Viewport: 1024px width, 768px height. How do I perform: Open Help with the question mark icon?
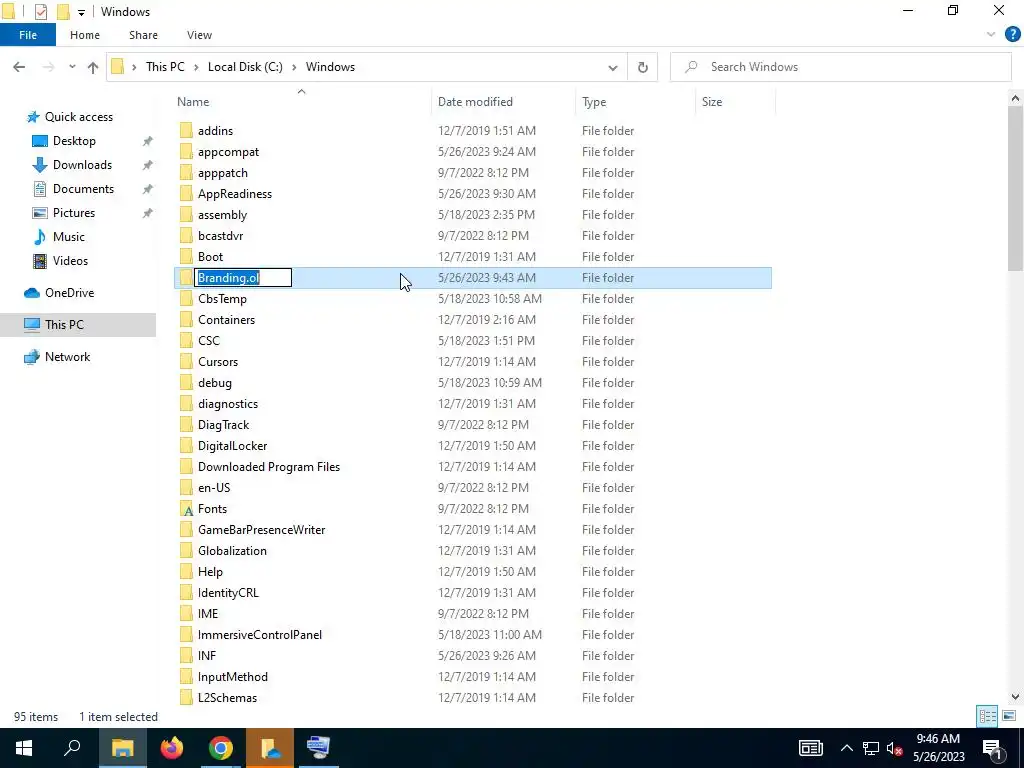1012,35
